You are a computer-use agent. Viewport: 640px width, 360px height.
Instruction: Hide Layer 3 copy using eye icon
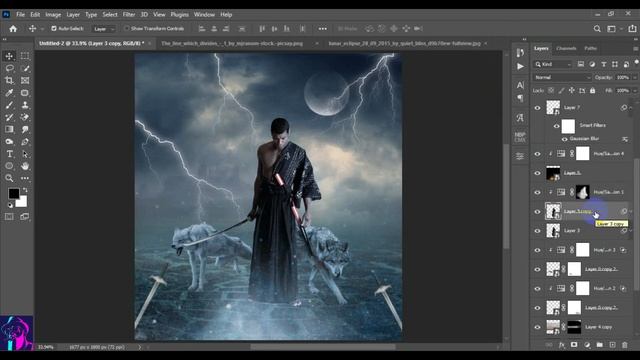[x=537, y=211]
